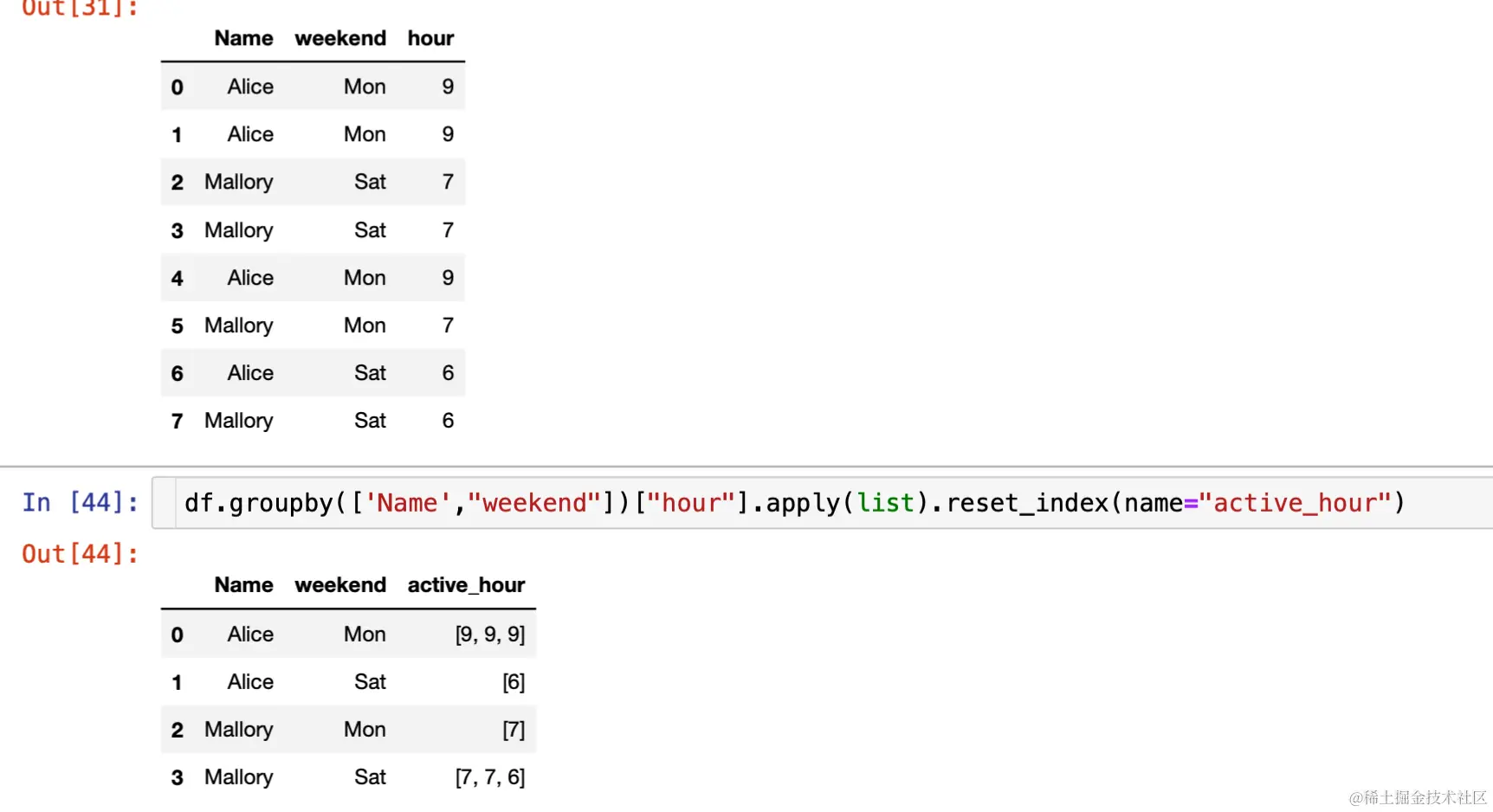Screen dimensions: 1493x812
Task: Click the 'hour' column header
Action: [430, 38]
